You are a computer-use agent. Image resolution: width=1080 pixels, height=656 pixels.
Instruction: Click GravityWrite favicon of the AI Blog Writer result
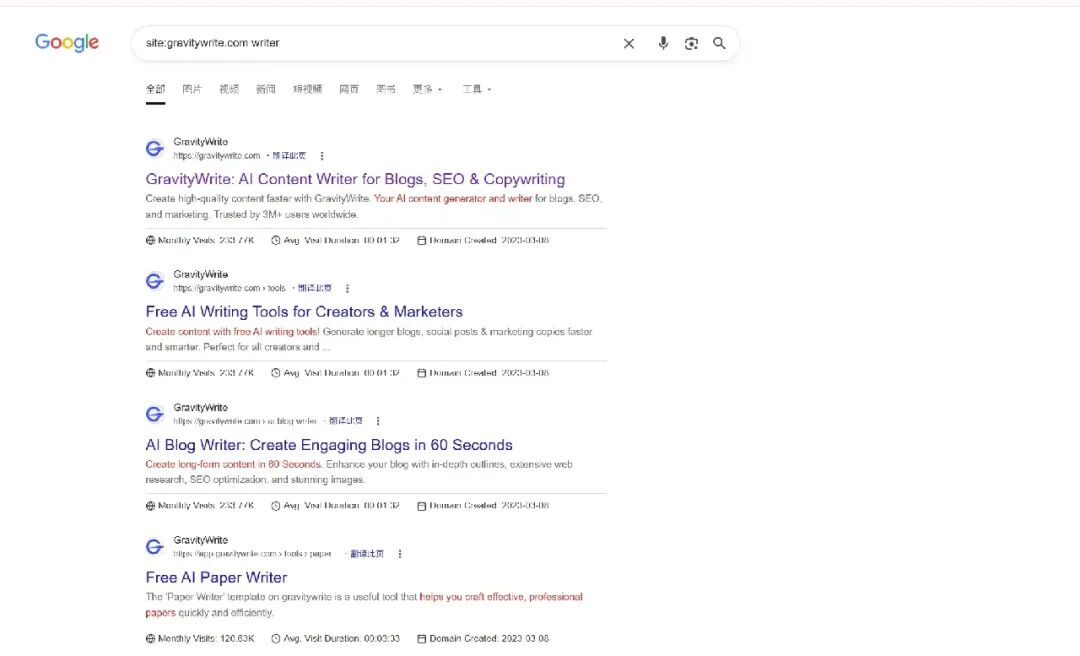point(155,414)
